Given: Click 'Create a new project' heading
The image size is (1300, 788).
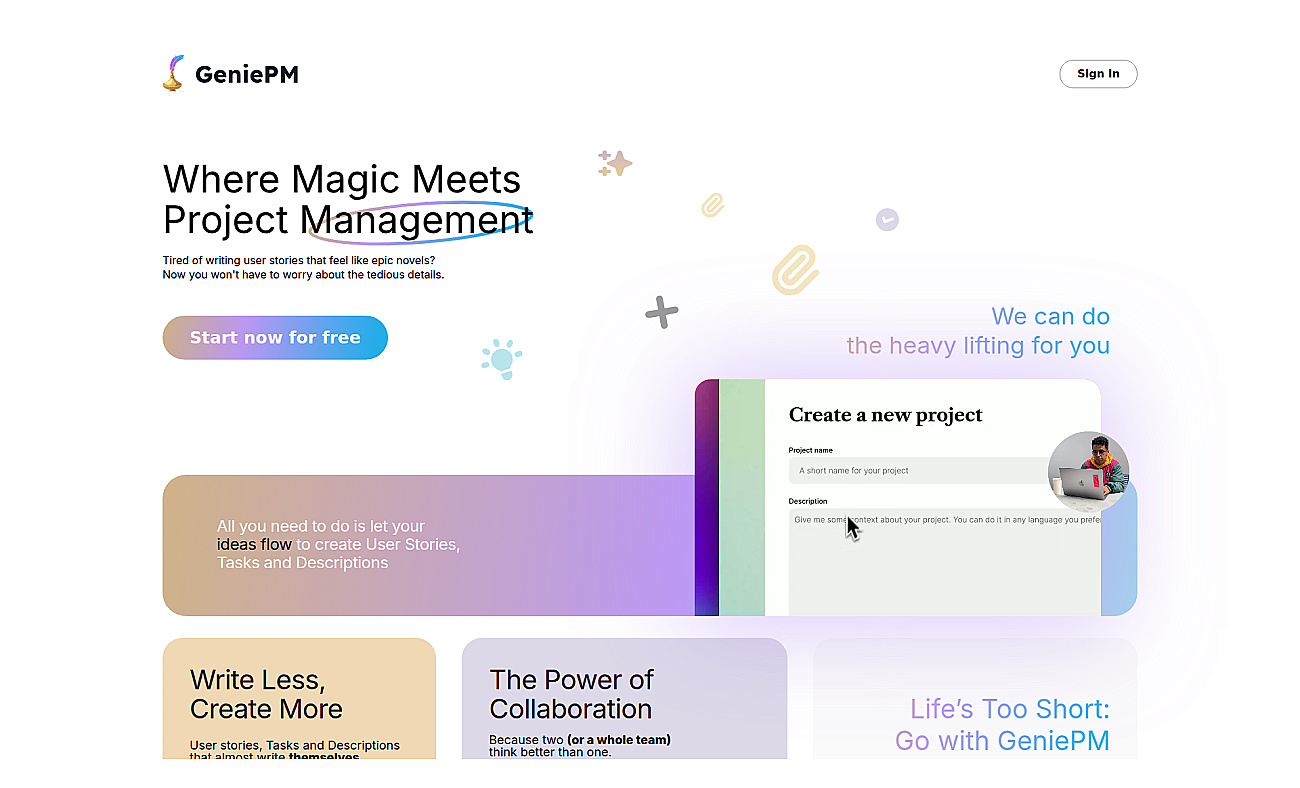Looking at the screenshot, I should click(886, 415).
